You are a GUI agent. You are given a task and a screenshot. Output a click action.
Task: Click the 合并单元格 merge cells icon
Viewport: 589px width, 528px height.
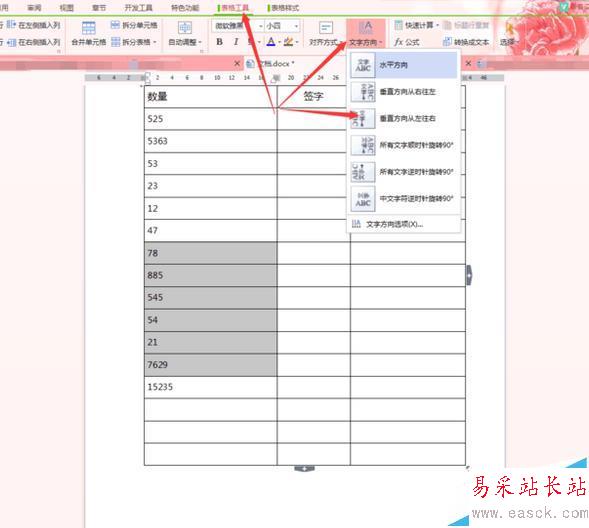click(x=89, y=28)
